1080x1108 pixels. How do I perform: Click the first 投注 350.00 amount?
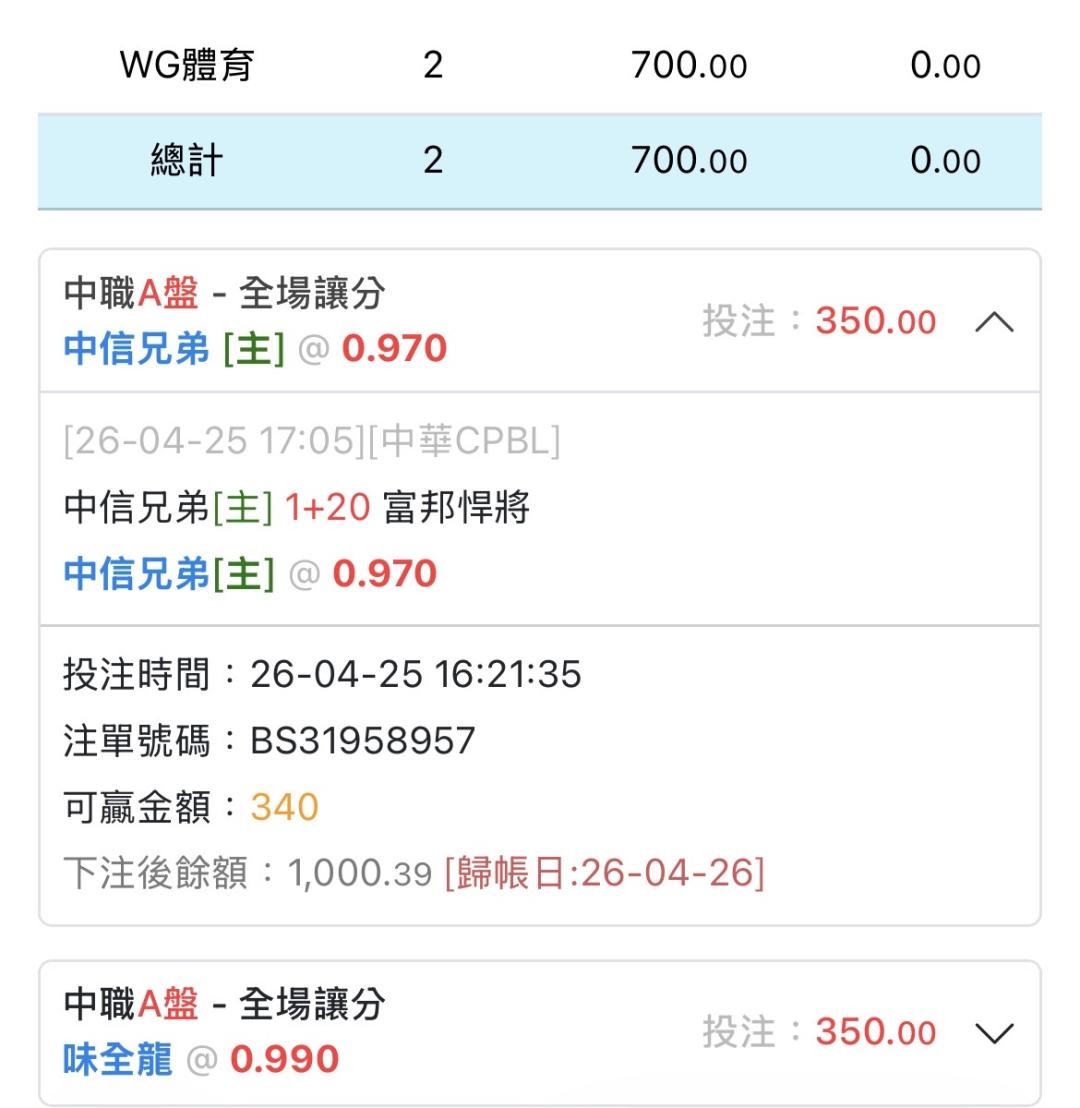pyautogui.click(x=875, y=322)
